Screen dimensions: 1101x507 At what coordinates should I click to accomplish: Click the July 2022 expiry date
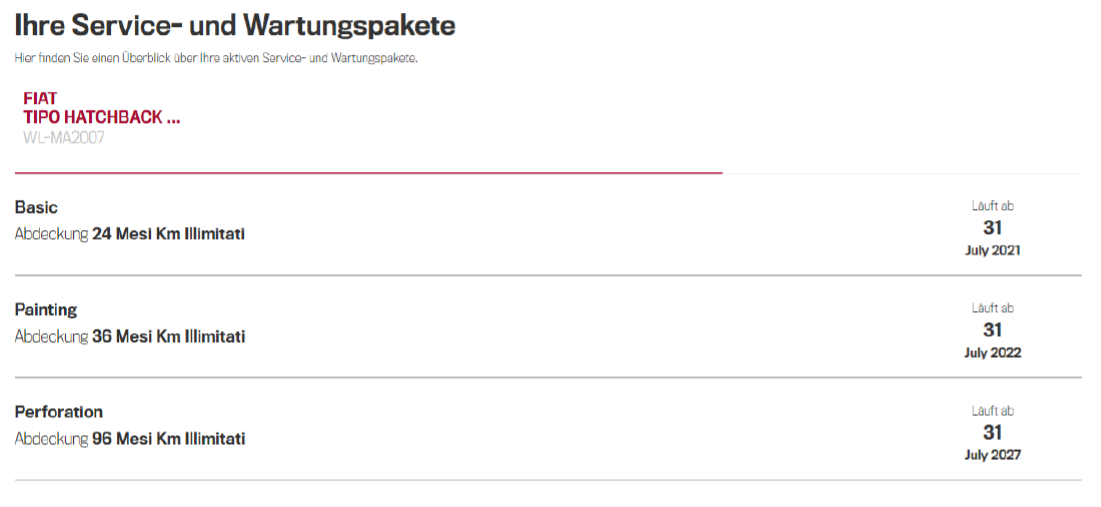tap(992, 353)
